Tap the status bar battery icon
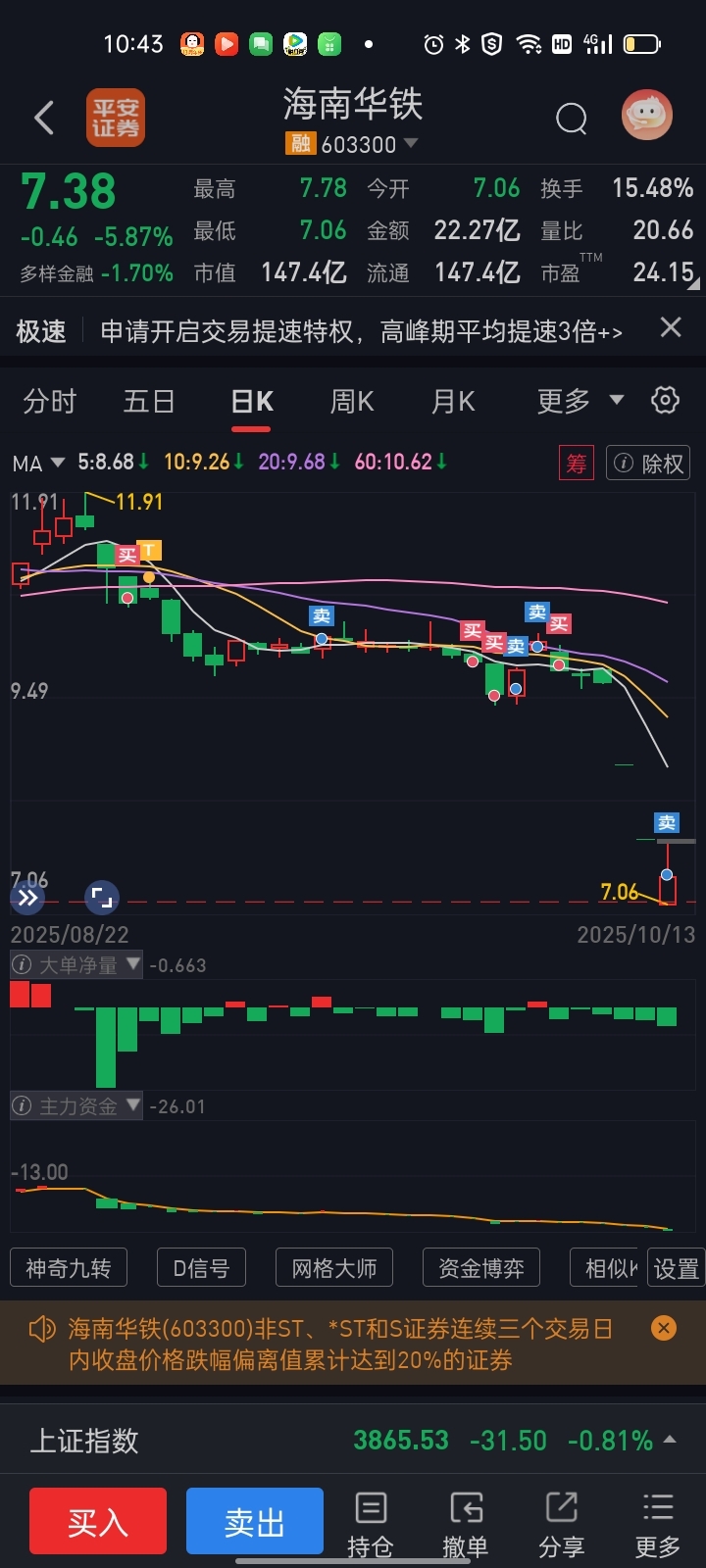 642,44
